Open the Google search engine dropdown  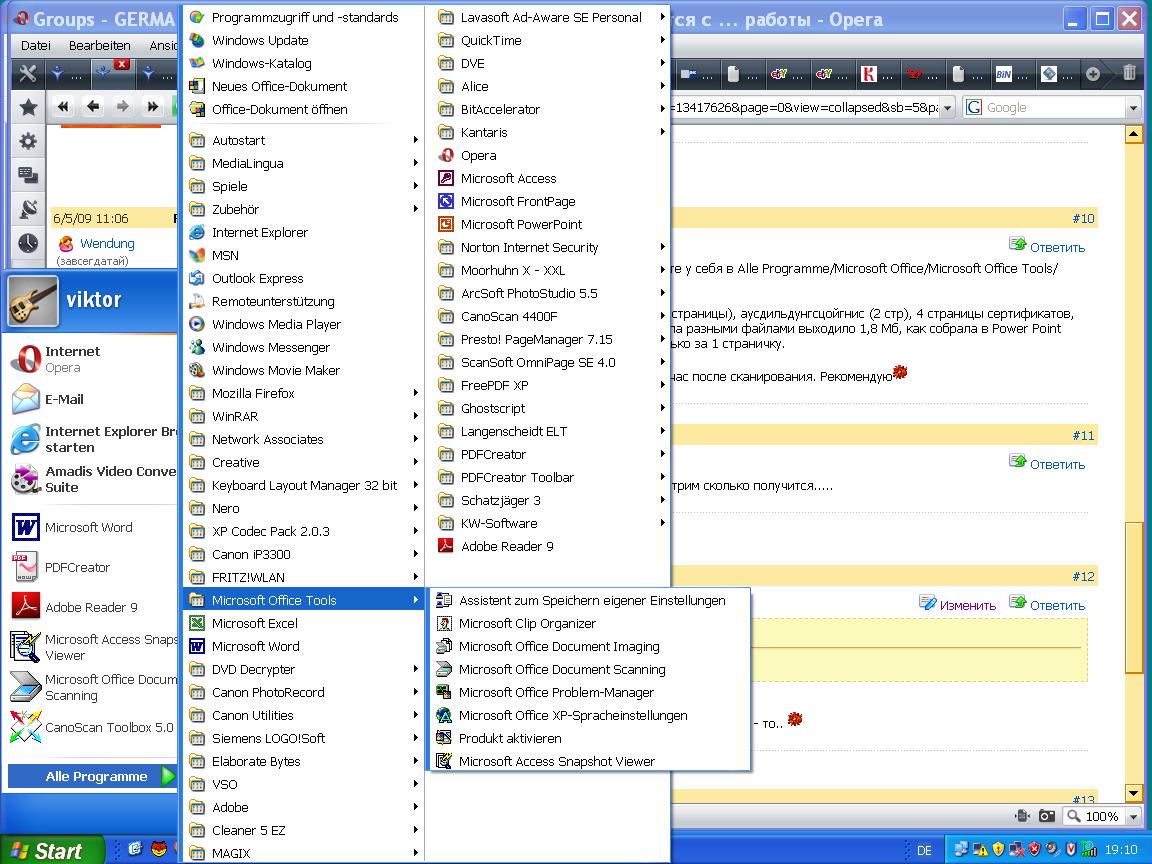tap(1133, 108)
